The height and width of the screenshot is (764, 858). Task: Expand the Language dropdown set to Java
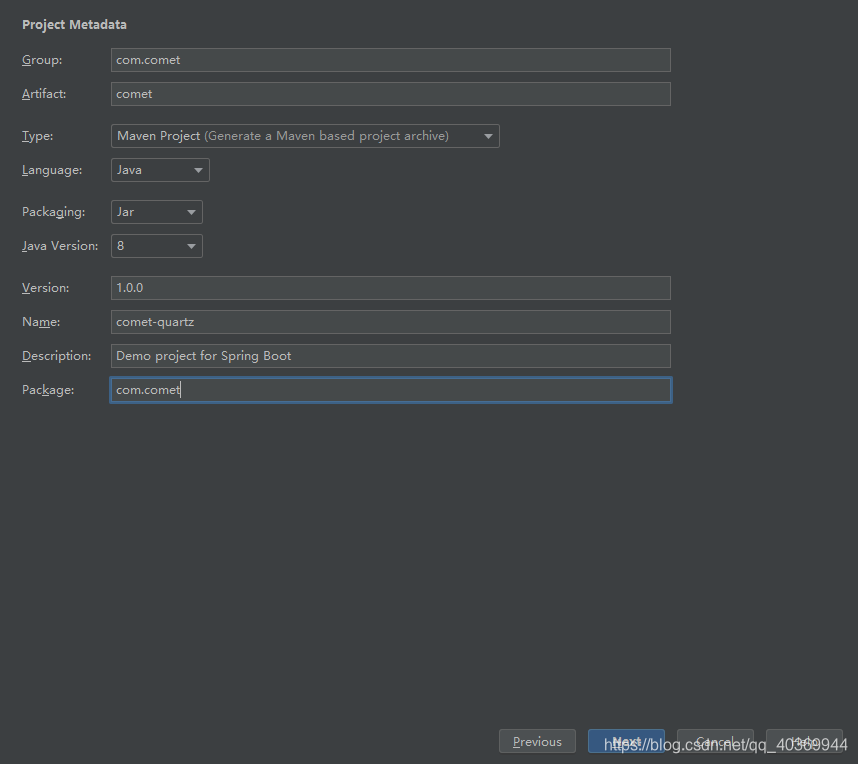pyautogui.click(x=160, y=170)
